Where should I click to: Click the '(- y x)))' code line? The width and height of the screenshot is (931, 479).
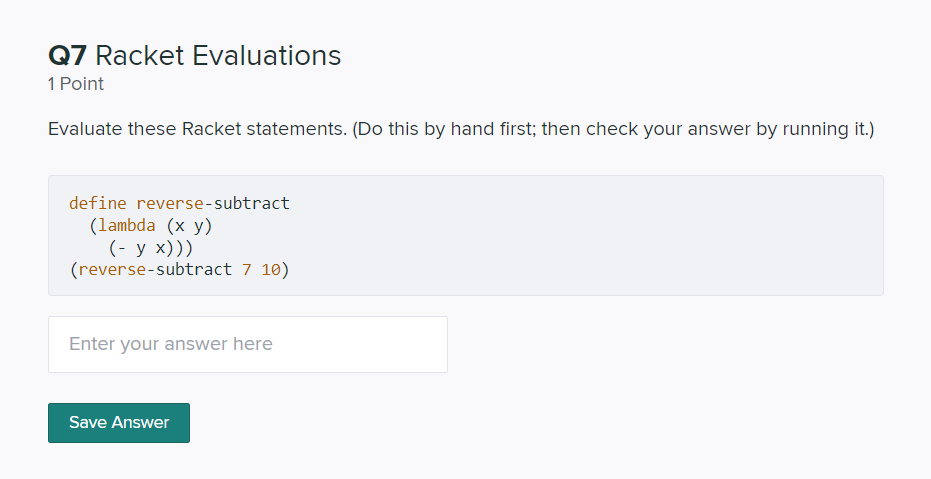click(151, 248)
